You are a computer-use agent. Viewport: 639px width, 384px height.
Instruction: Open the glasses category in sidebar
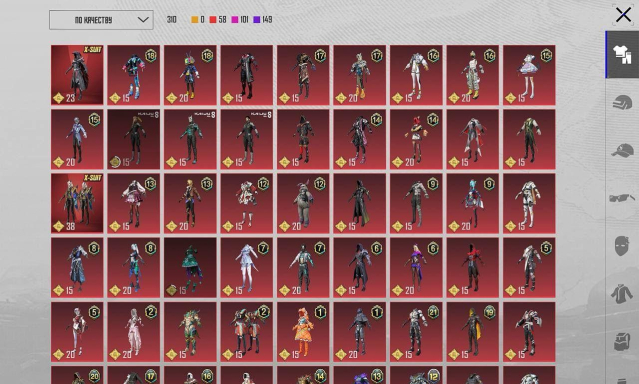pos(622,198)
